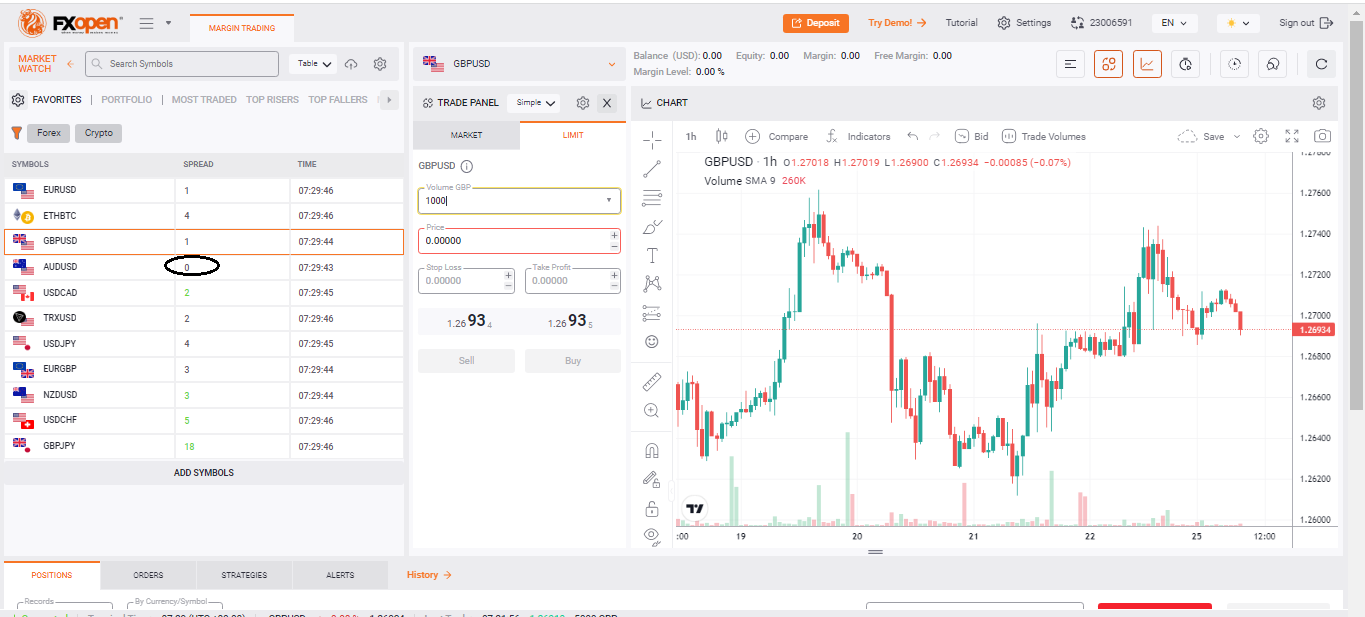1365x617 pixels.
Task: Toggle lock all drawing tools
Action: pyautogui.click(x=652, y=508)
